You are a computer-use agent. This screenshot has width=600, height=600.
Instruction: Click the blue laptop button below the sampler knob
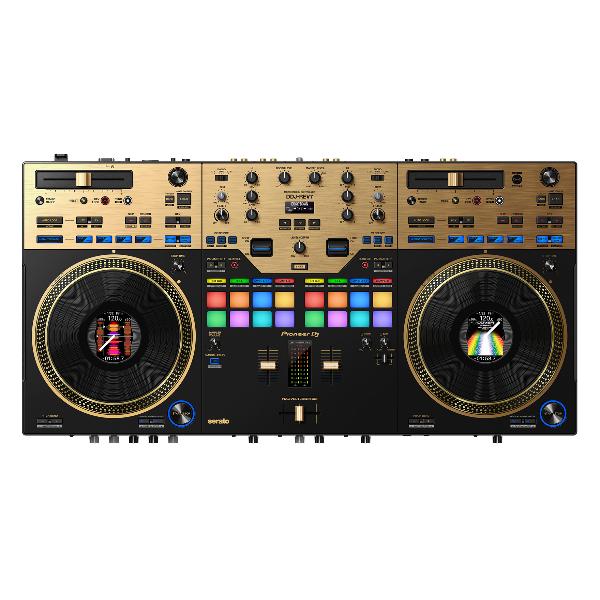[x=214, y=362]
